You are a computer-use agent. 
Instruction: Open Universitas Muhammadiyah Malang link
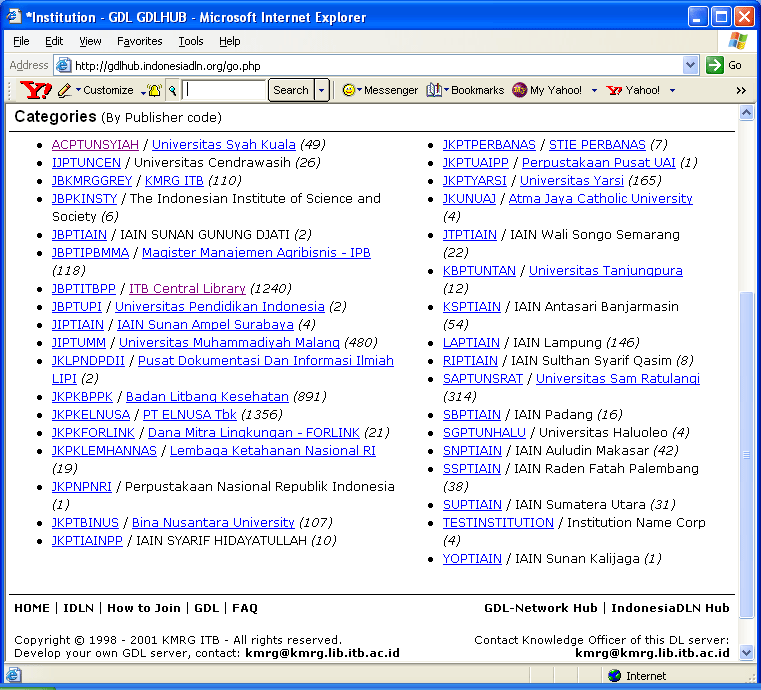click(229, 343)
